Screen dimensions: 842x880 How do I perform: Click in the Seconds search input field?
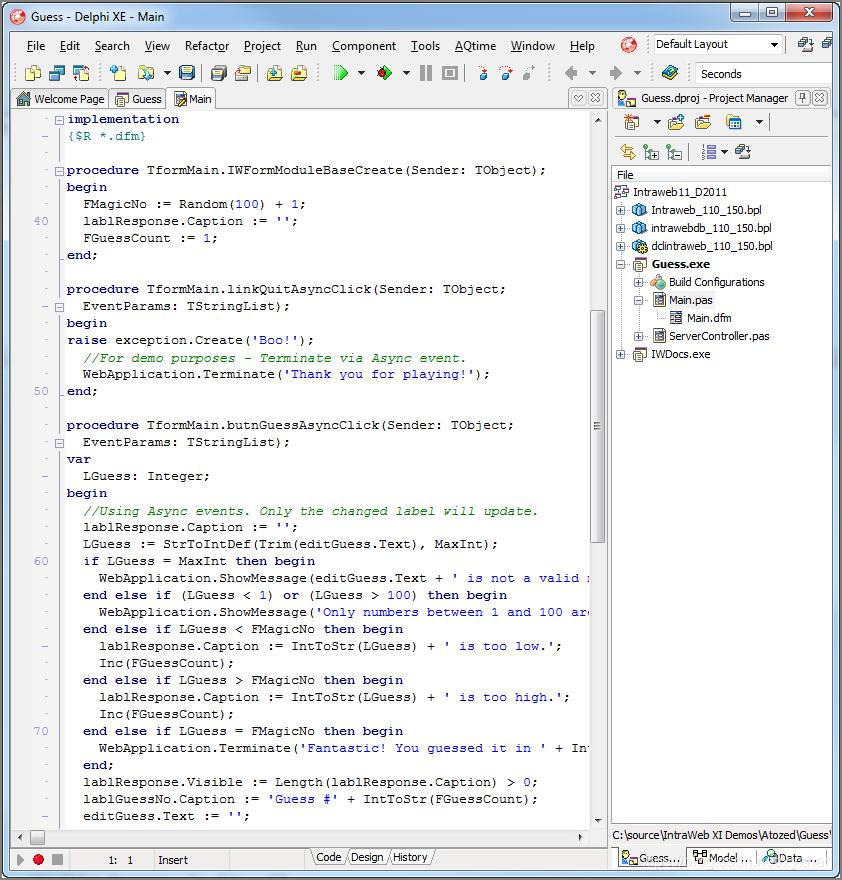pyautogui.click(x=763, y=74)
